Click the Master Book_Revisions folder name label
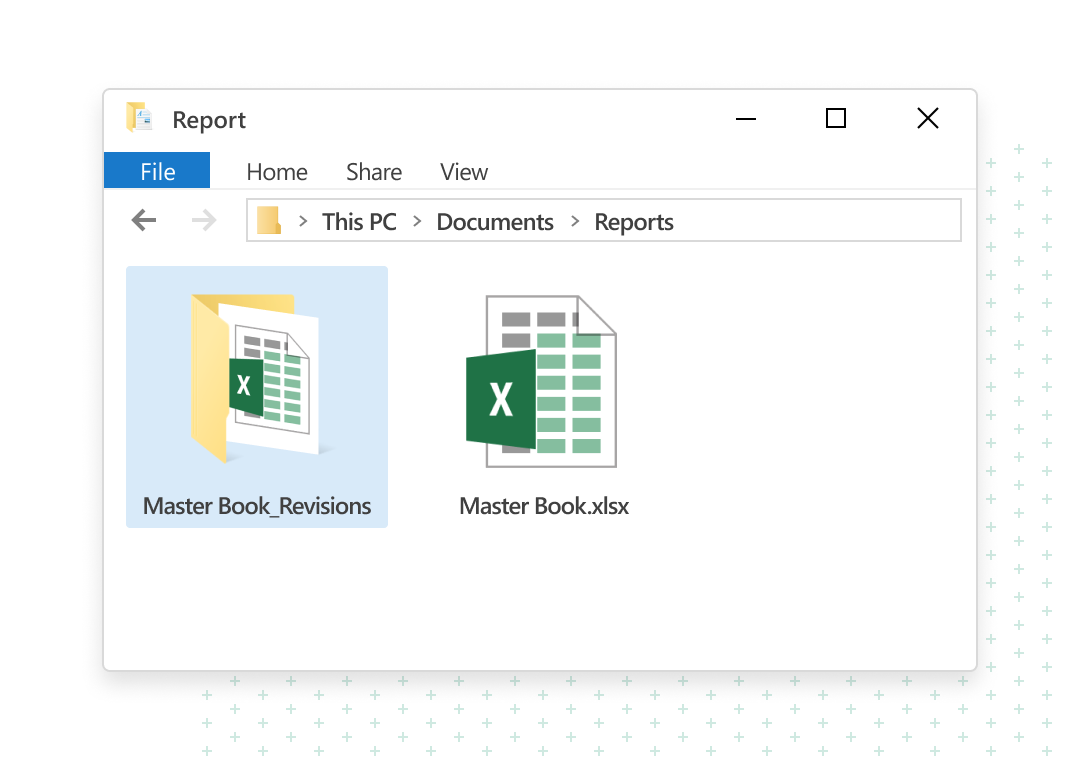This screenshot has height=760, width=1080. (x=256, y=505)
